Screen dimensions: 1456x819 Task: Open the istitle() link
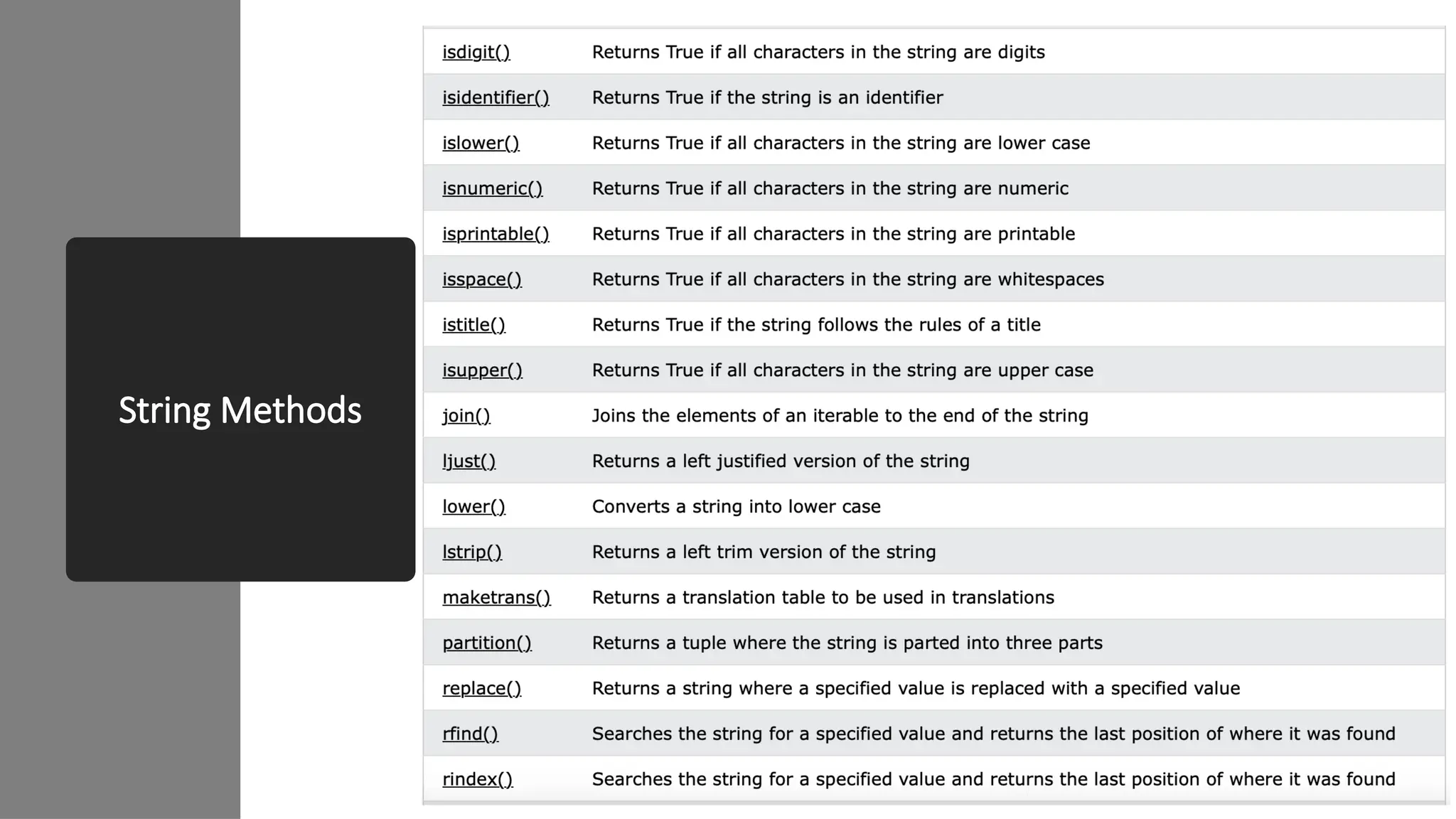(x=473, y=325)
